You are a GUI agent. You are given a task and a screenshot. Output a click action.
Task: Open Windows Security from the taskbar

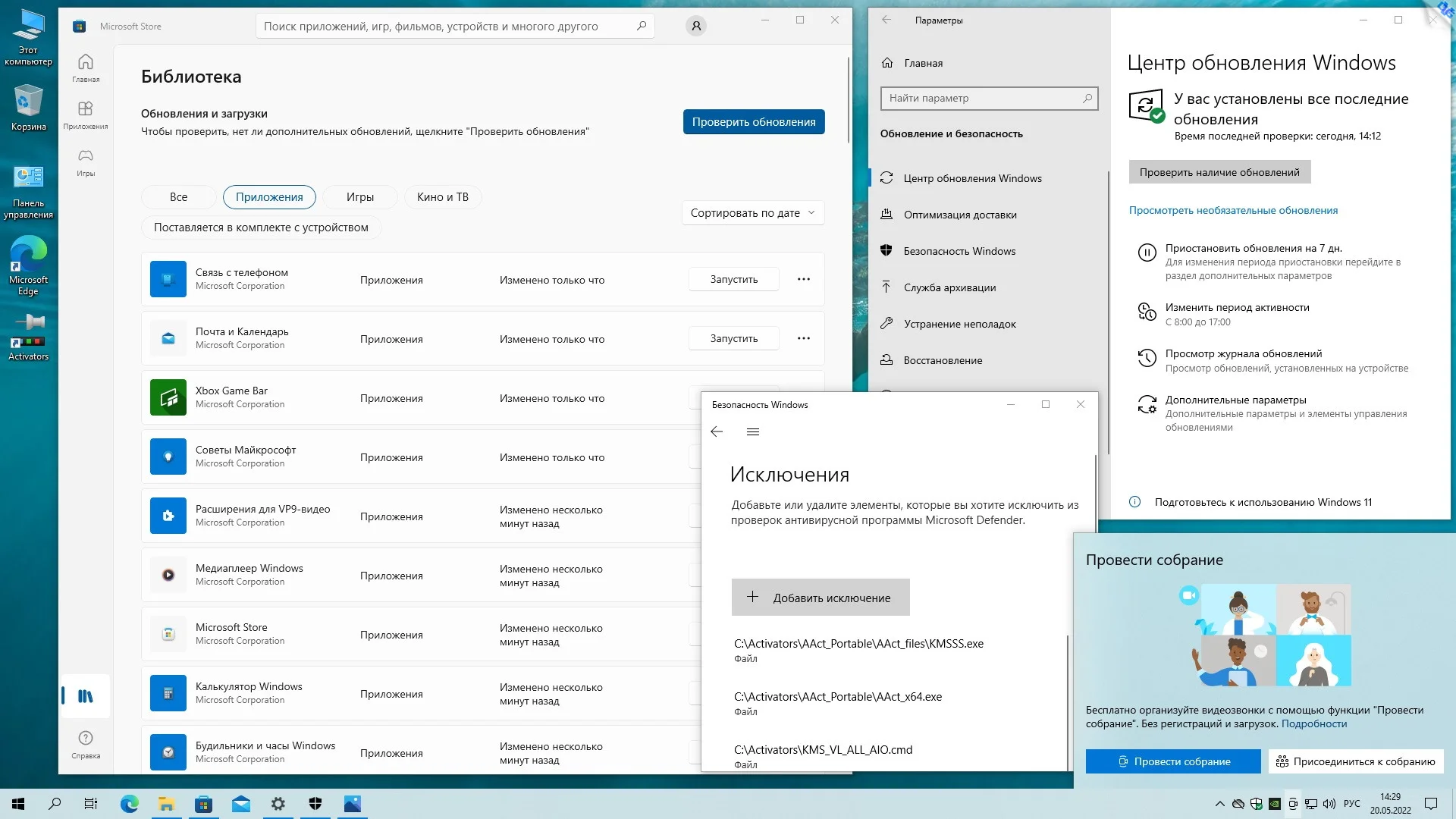[315, 804]
